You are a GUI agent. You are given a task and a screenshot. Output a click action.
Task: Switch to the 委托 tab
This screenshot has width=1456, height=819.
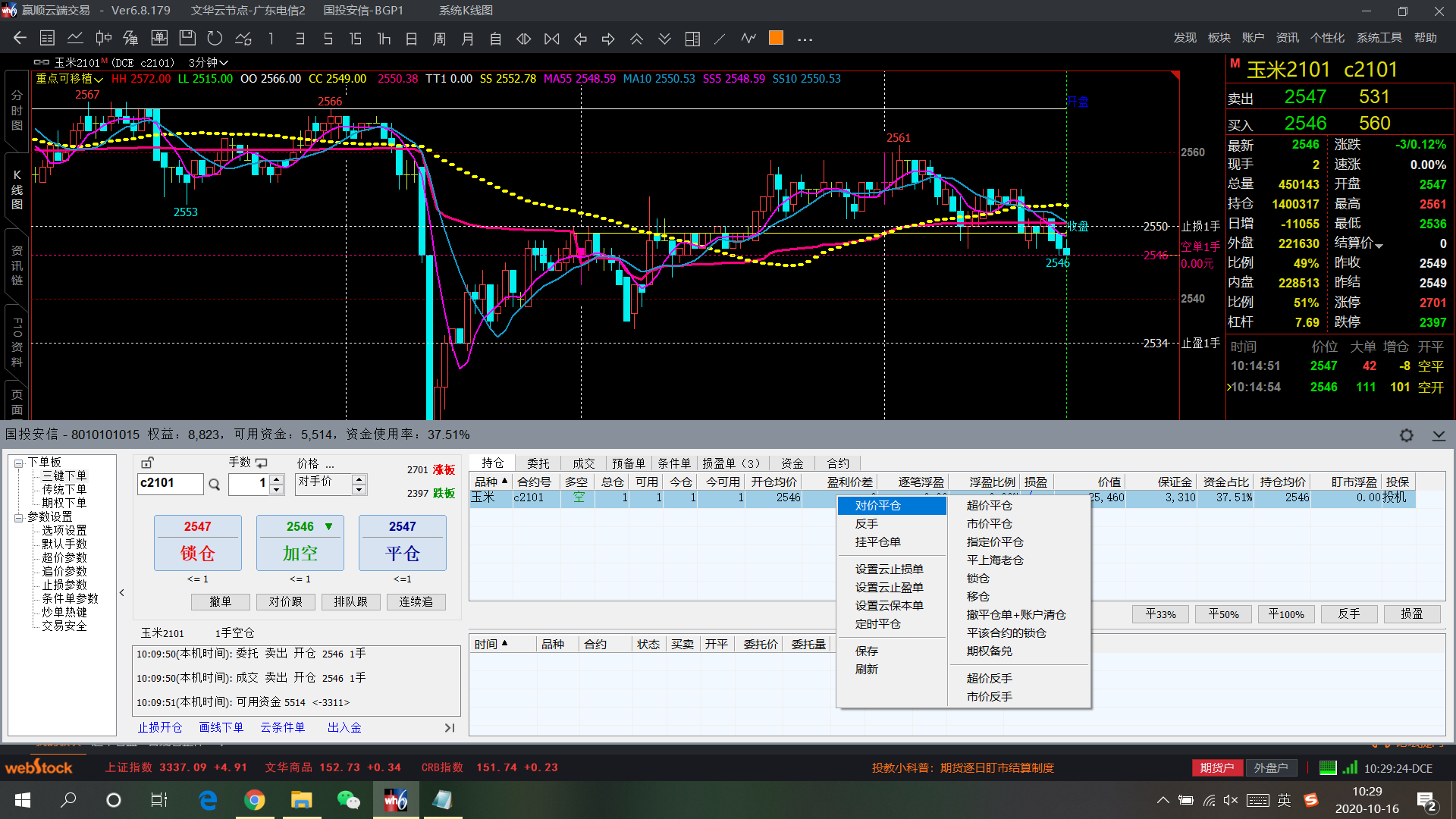(x=538, y=463)
